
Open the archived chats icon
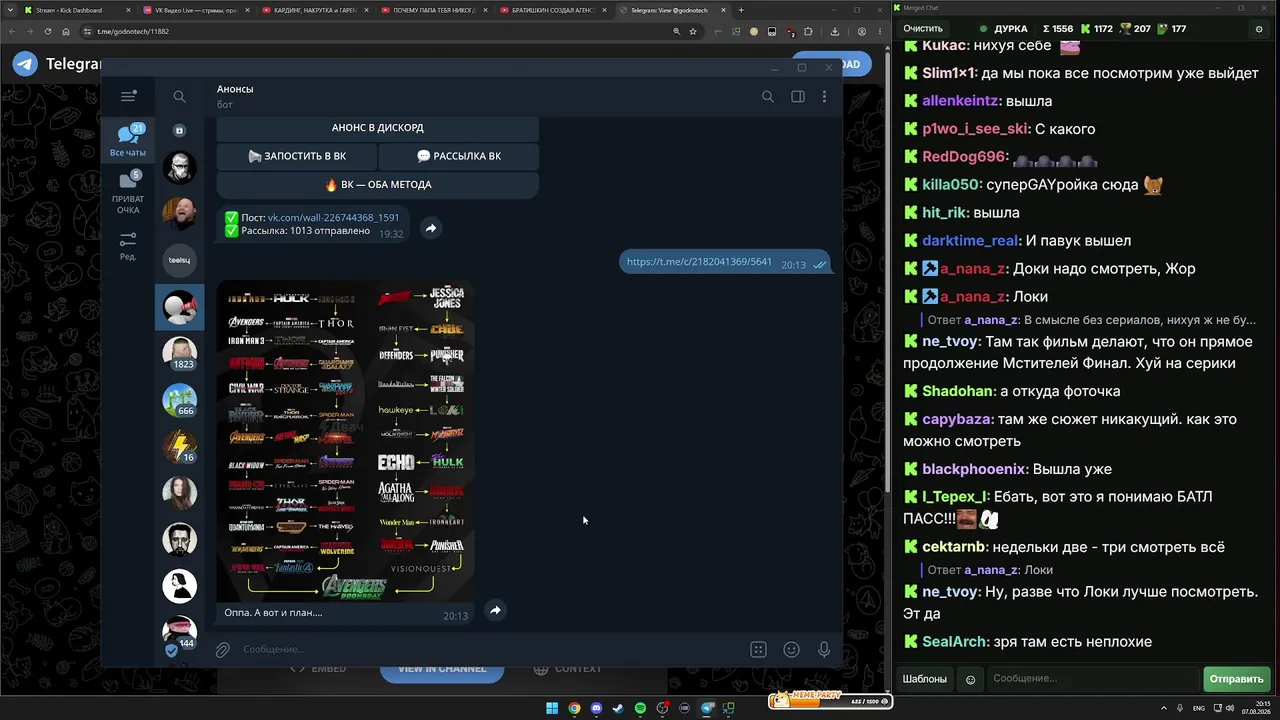click(x=180, y=130)
